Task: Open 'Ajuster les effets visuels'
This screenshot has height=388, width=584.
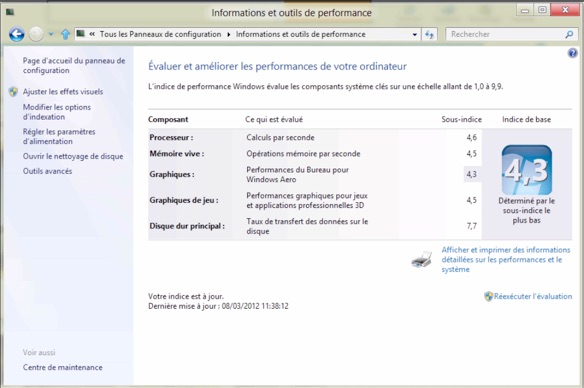Action: (x=63, y=92)
